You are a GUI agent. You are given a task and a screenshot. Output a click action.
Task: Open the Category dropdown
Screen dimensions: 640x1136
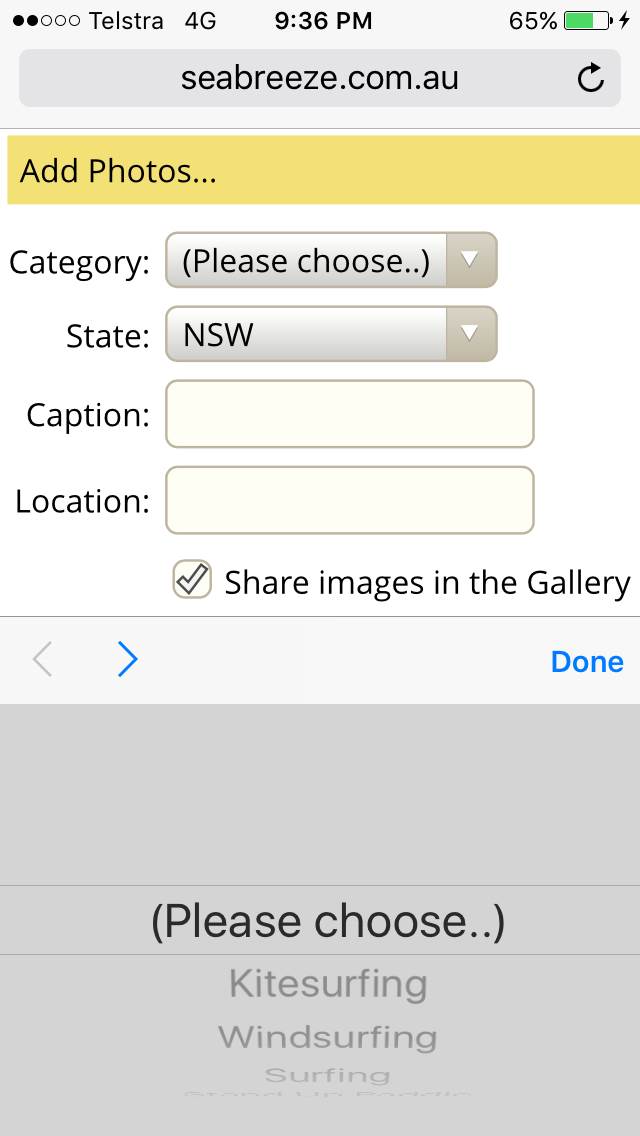coord(330,261)
